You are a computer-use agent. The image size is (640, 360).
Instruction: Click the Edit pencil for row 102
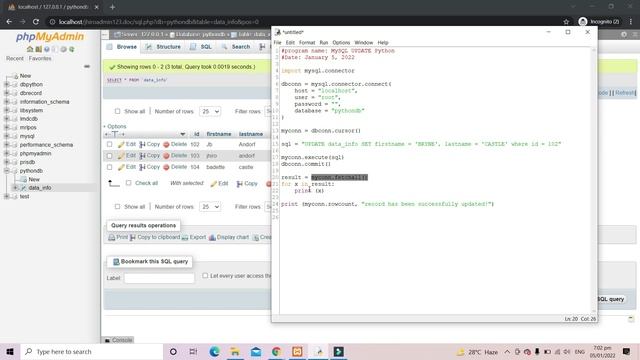pyautogui.click(x=121, y=144)
